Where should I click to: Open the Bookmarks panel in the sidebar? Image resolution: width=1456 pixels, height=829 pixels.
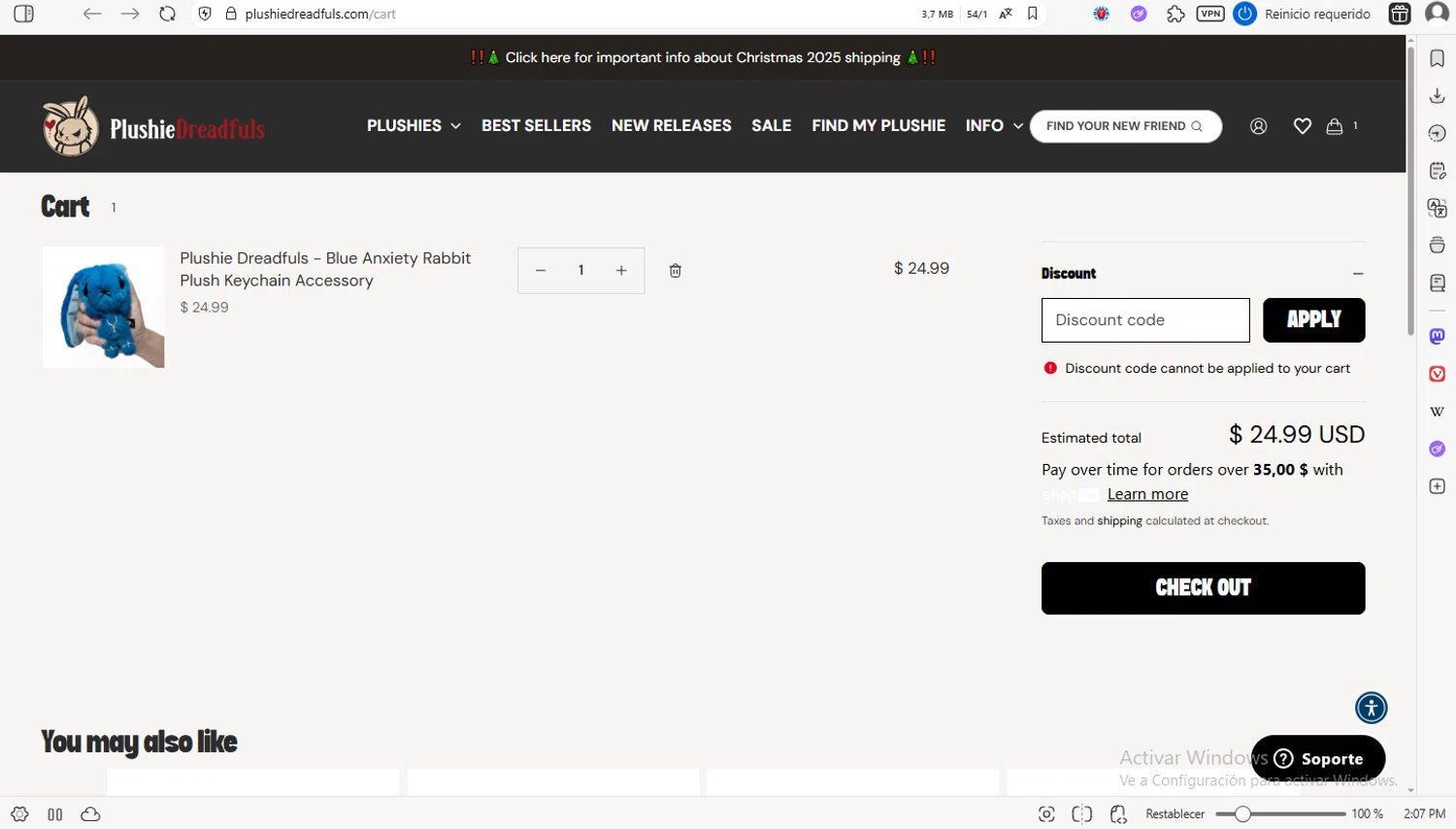[x=1438, y=58]
